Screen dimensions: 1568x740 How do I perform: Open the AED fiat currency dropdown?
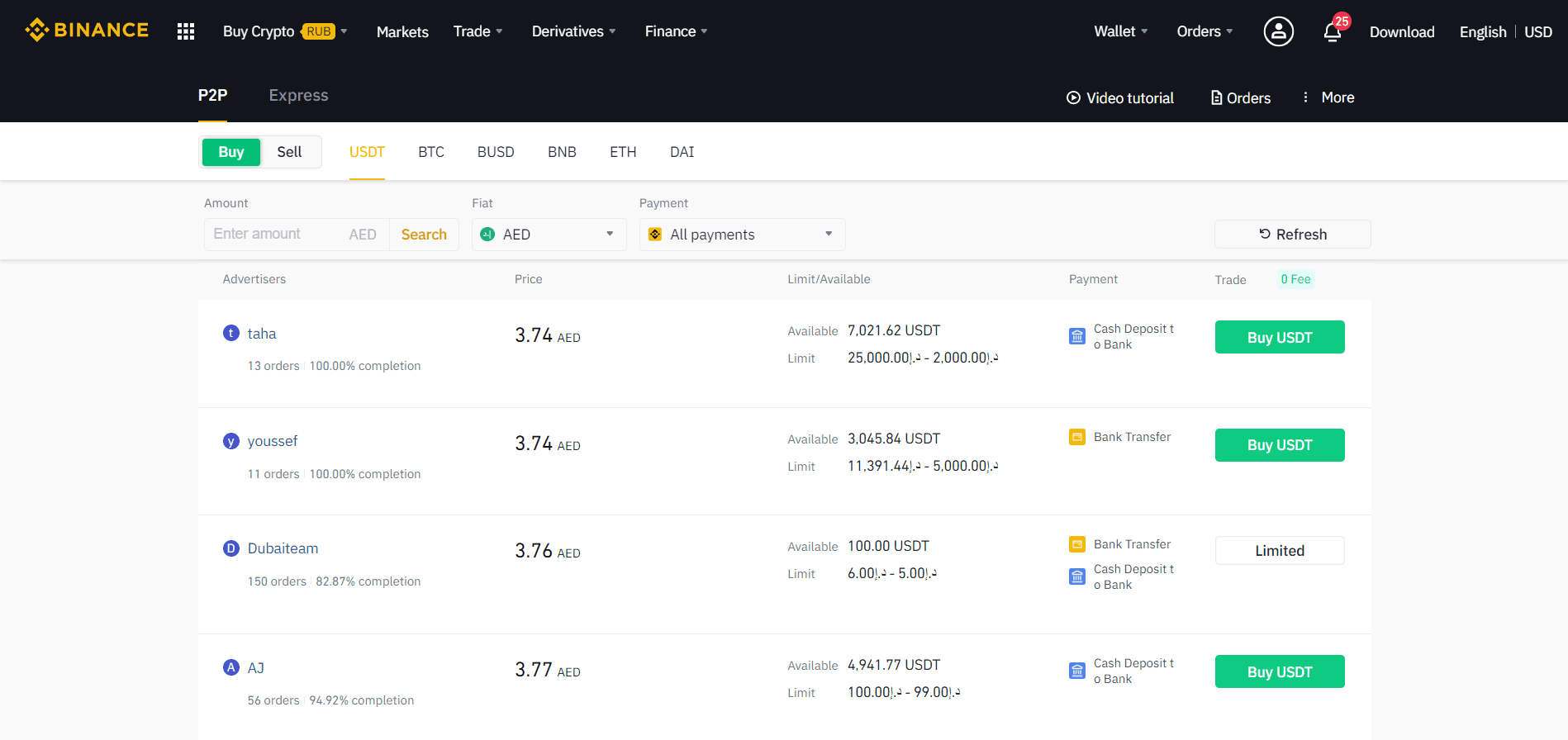click(549, 235)
